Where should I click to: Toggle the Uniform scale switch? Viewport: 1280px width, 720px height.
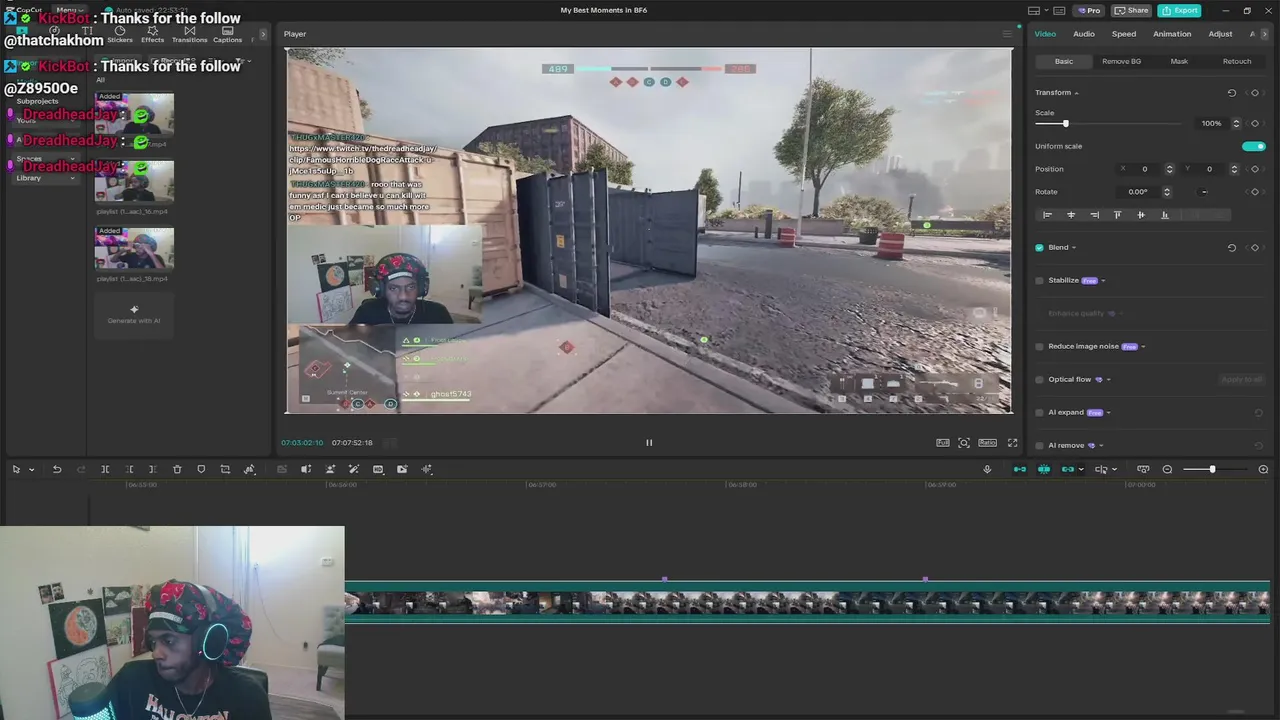pyautogui.click(x=1254, y=146)
